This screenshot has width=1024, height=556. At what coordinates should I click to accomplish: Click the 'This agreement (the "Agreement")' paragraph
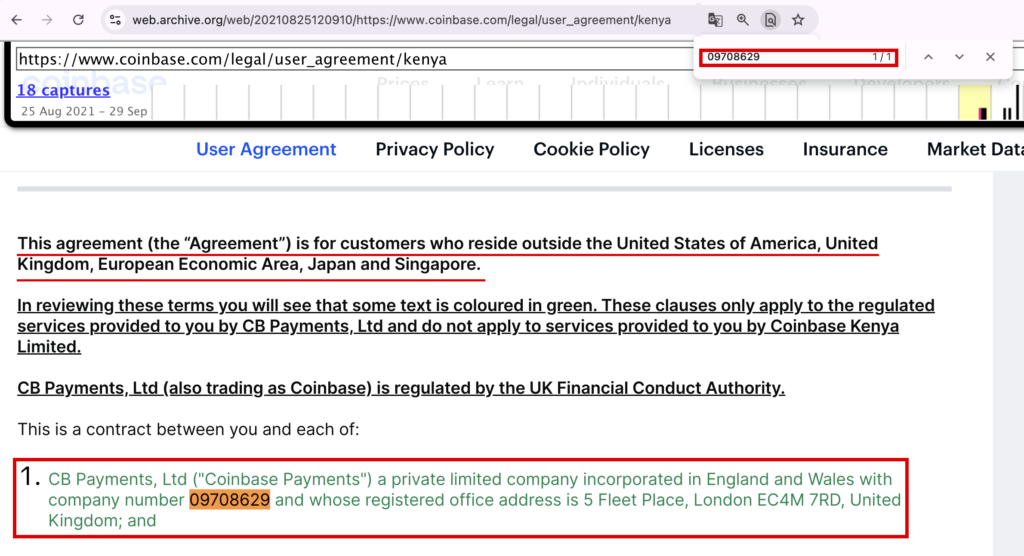click(447, 253)
